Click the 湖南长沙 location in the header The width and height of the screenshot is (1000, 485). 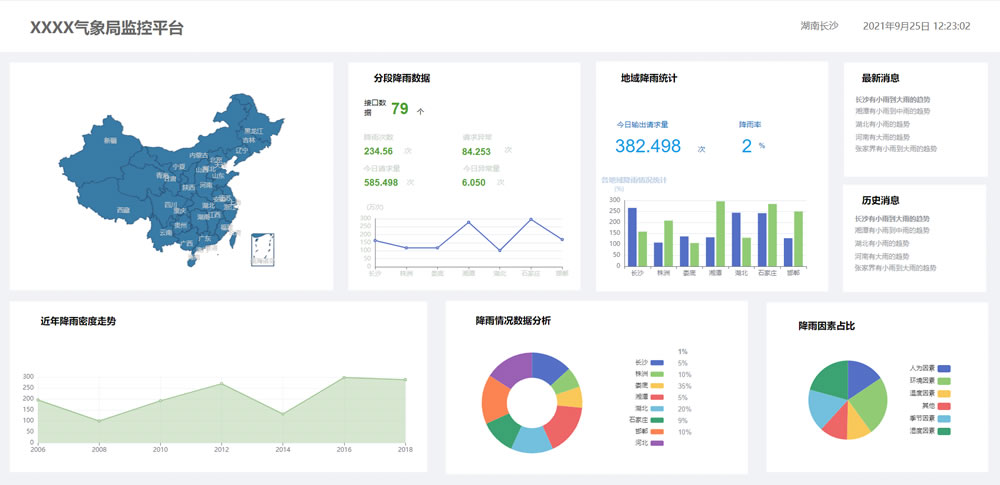click(x=819, y=26)
